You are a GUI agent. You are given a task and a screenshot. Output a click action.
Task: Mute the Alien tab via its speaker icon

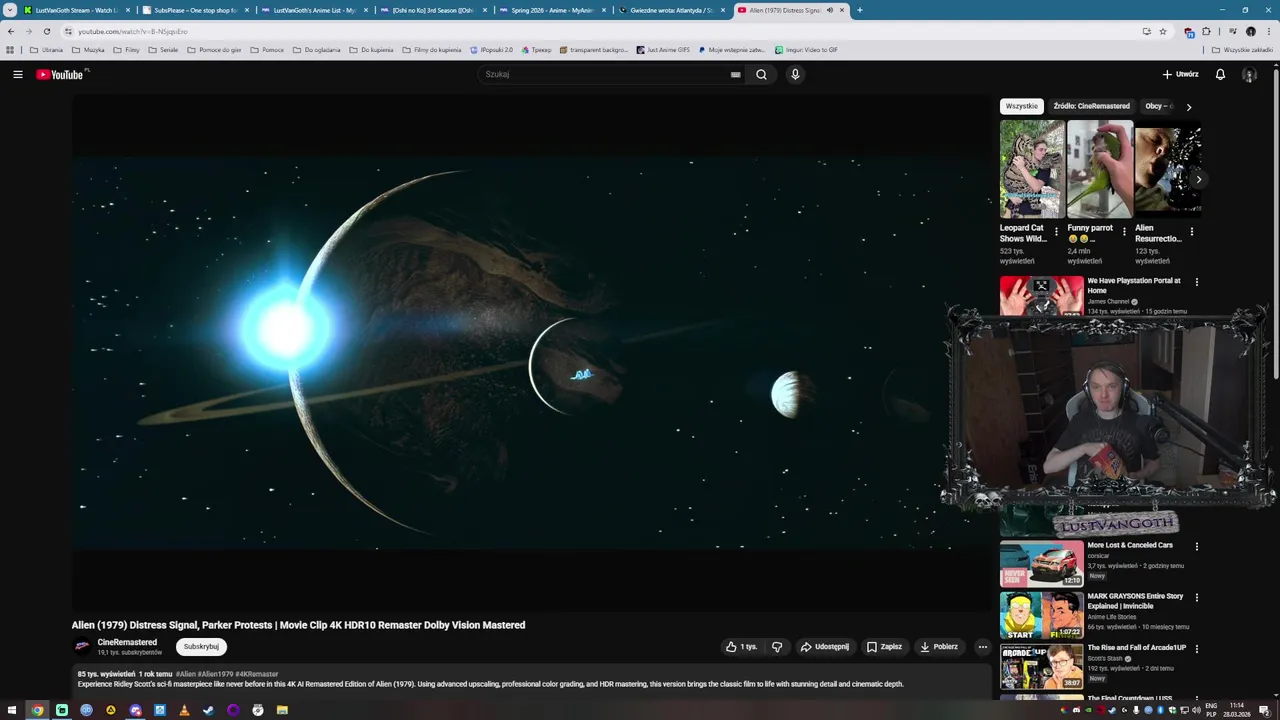[x=829, y=10]
